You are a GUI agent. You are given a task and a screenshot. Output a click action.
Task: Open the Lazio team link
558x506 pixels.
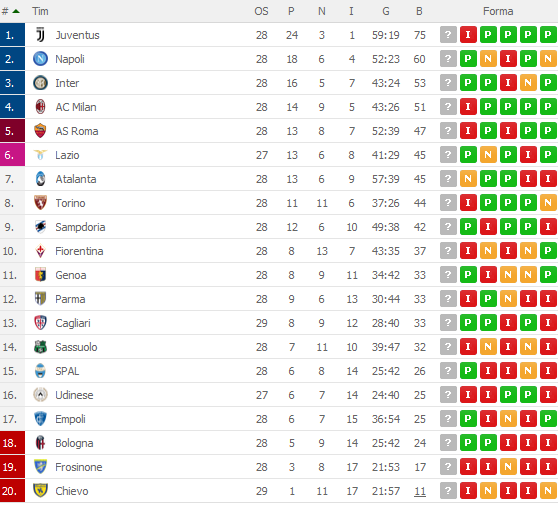click(67, 155)
